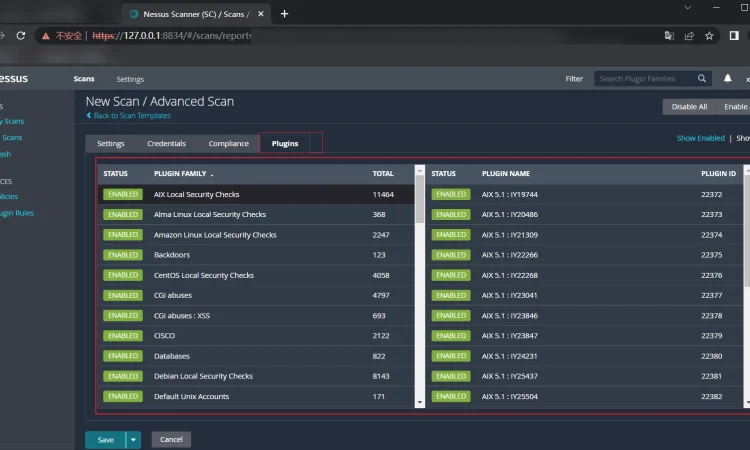Toggle ENABLED status for CISCO family
Viewport: 750px width, 450px height.
(123, 336)
